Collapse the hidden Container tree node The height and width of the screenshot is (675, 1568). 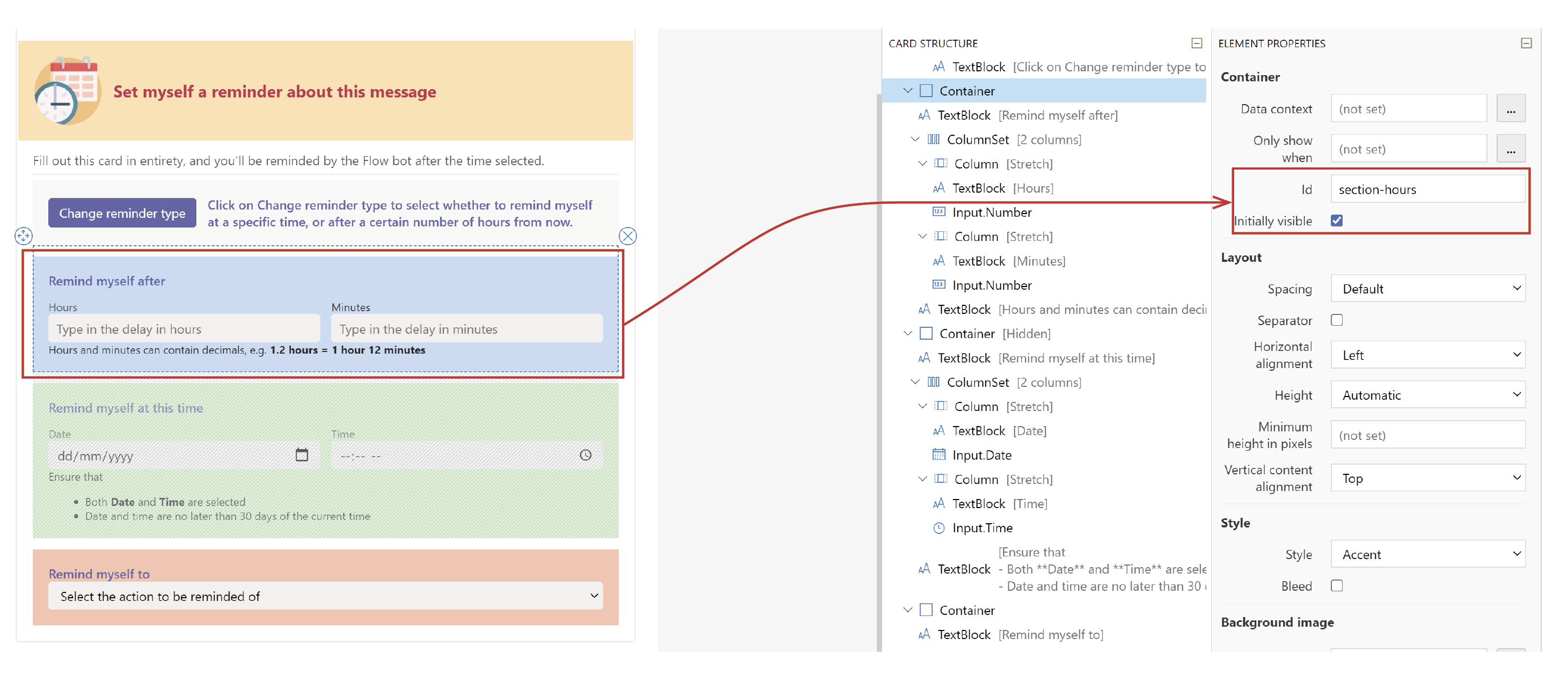(907, 333)
